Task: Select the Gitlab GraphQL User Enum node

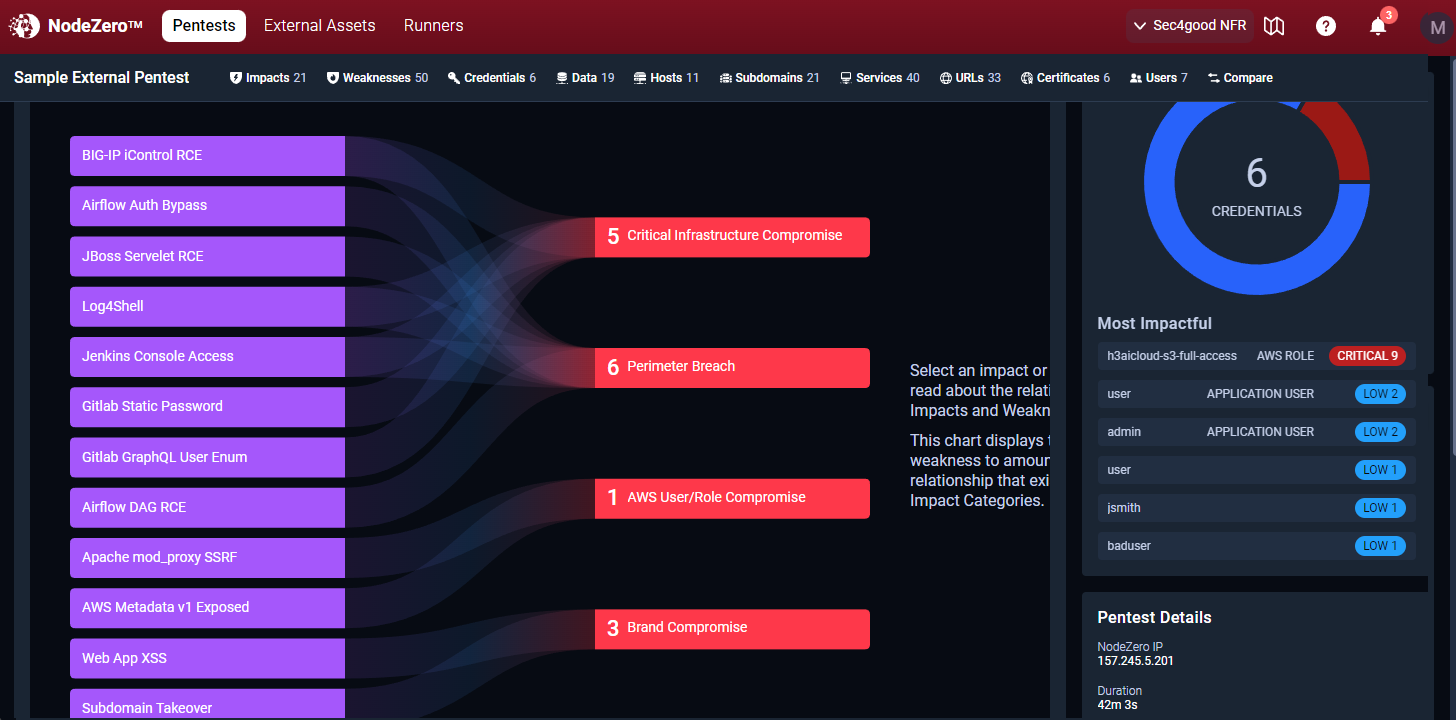Action: pos(207,457)
